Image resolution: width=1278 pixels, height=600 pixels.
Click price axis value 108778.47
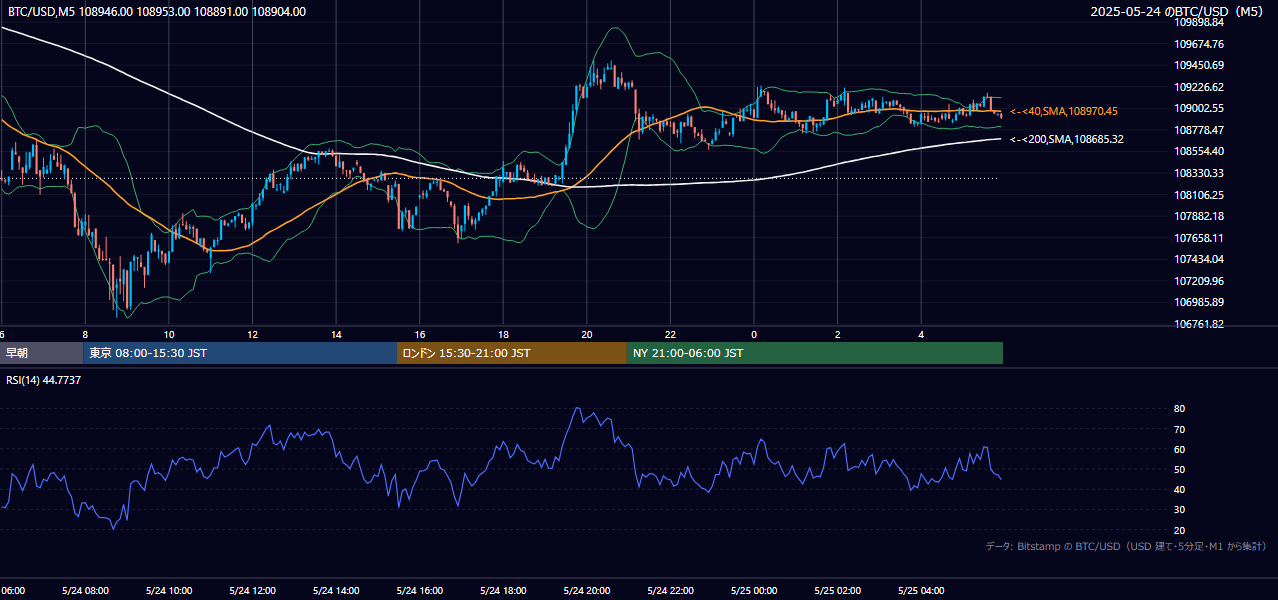pos(1199,130)
